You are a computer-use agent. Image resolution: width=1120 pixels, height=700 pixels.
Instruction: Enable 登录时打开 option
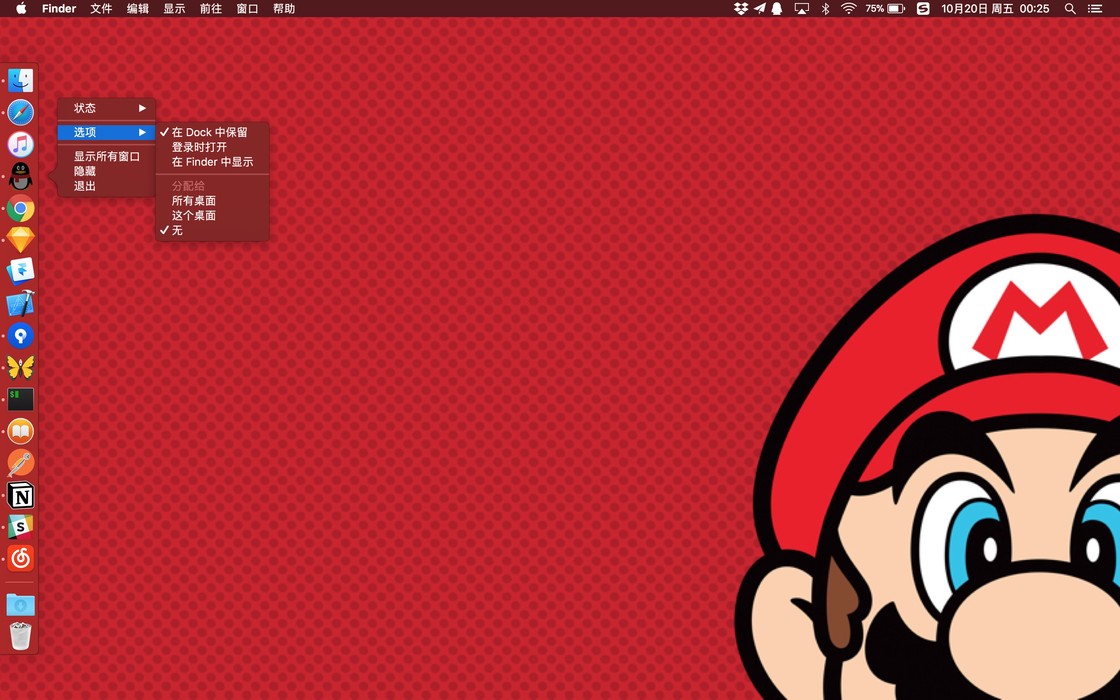tap(199, 147)
